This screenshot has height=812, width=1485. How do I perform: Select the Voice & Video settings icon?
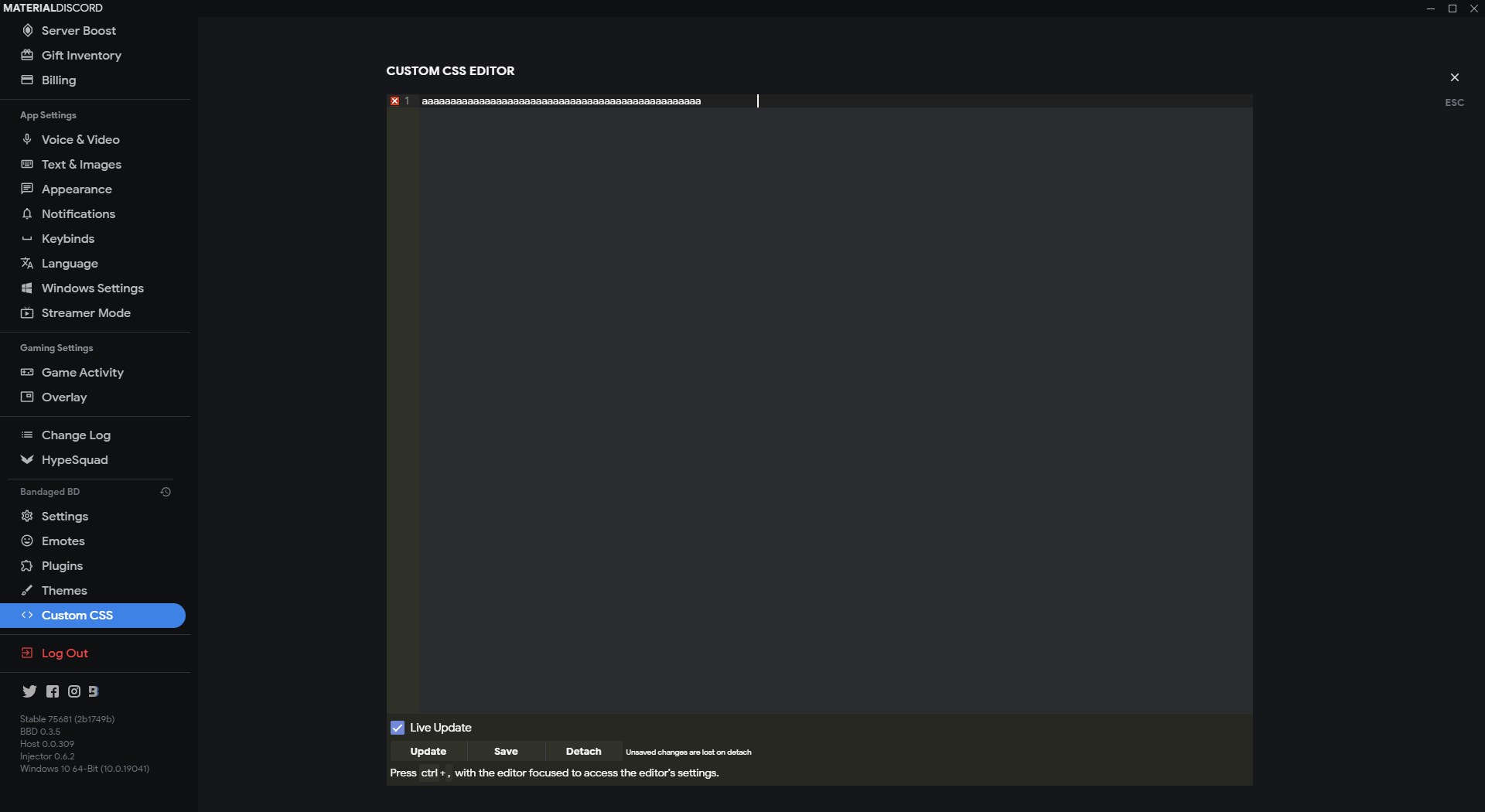click(x=27, y=139)
